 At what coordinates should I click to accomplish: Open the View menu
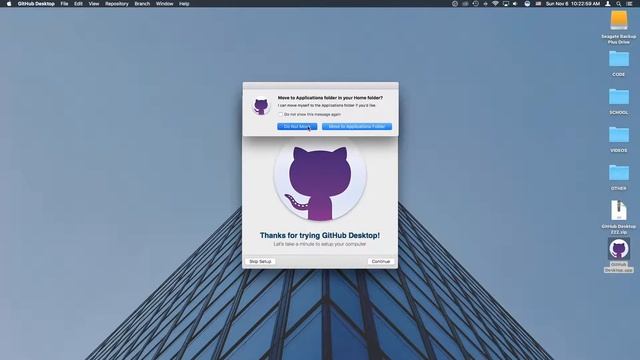click(94, 4)
